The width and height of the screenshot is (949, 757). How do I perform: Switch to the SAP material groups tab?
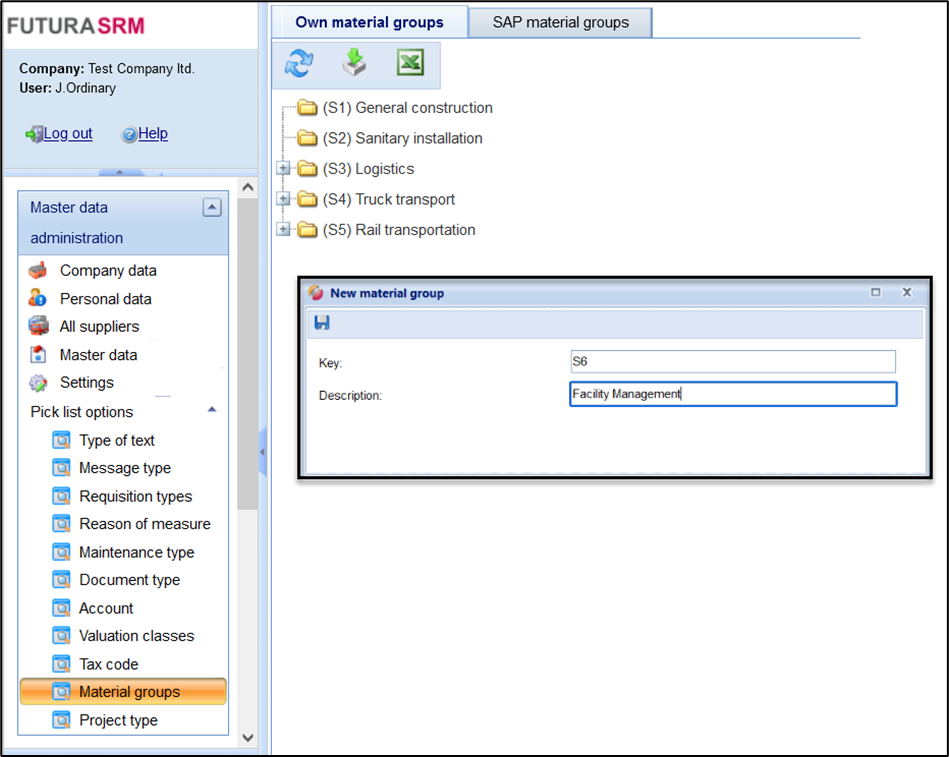click(x=560, y=22)
